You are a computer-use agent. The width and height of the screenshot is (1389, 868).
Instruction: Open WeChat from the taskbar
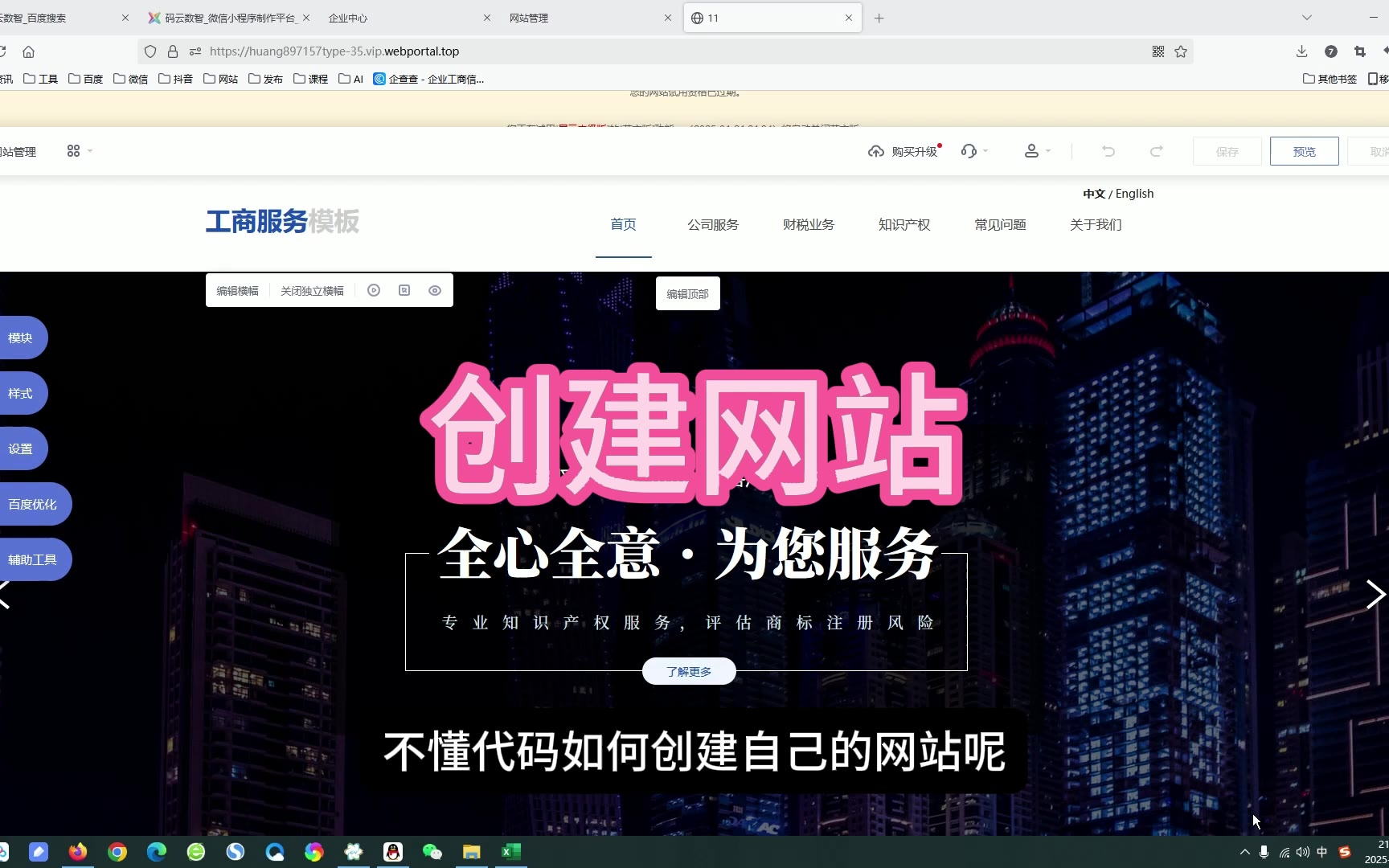click(x=432, y=852)
